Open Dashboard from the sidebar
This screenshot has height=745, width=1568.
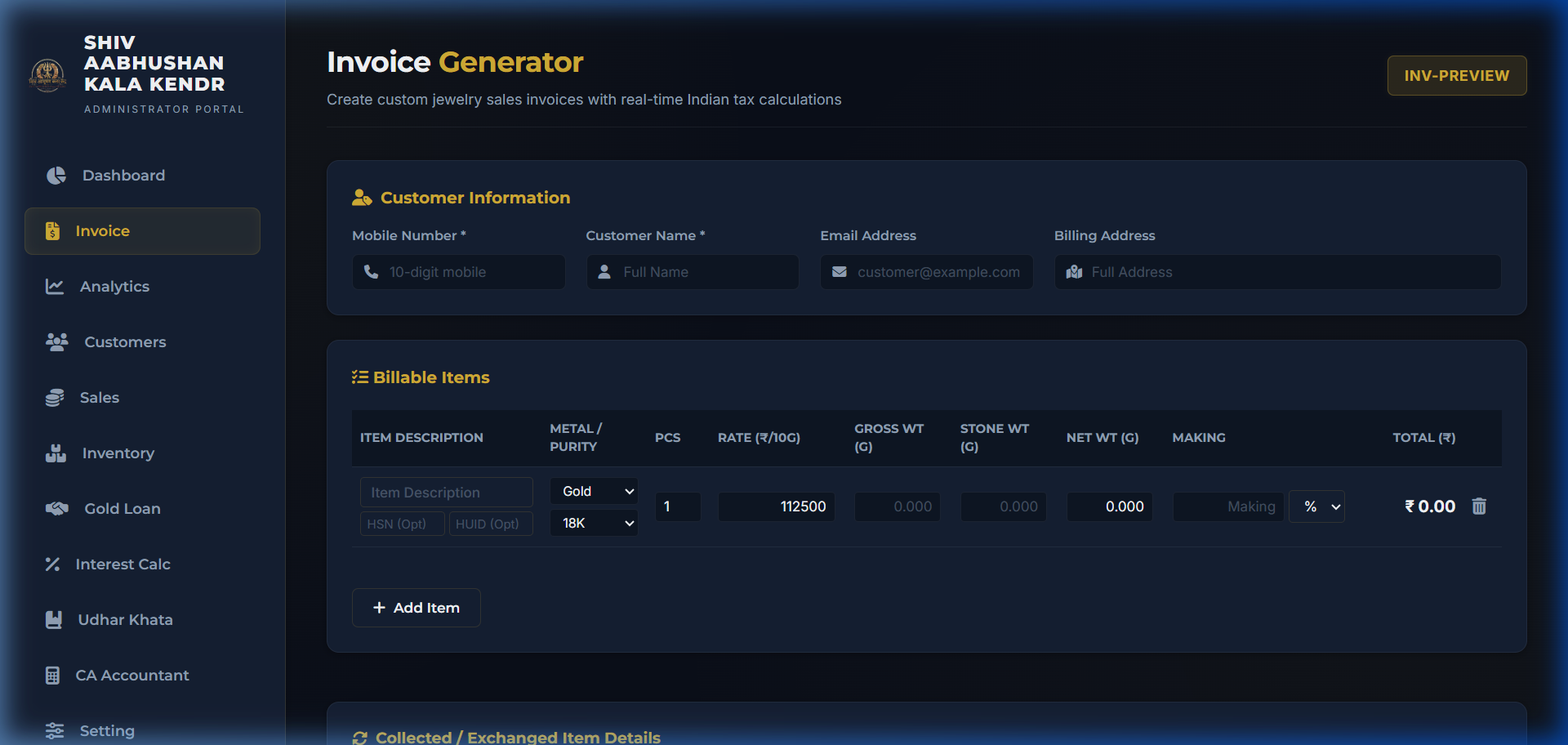point(142,176)
